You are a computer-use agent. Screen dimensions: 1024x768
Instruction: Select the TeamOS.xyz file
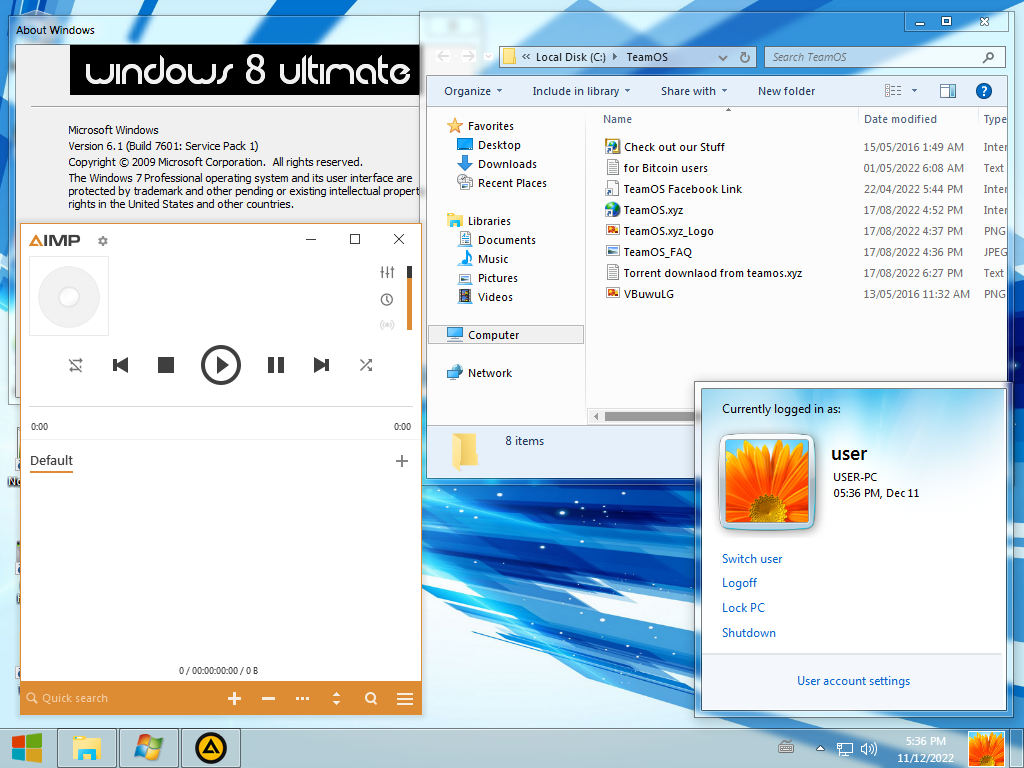tap(653, 210)
